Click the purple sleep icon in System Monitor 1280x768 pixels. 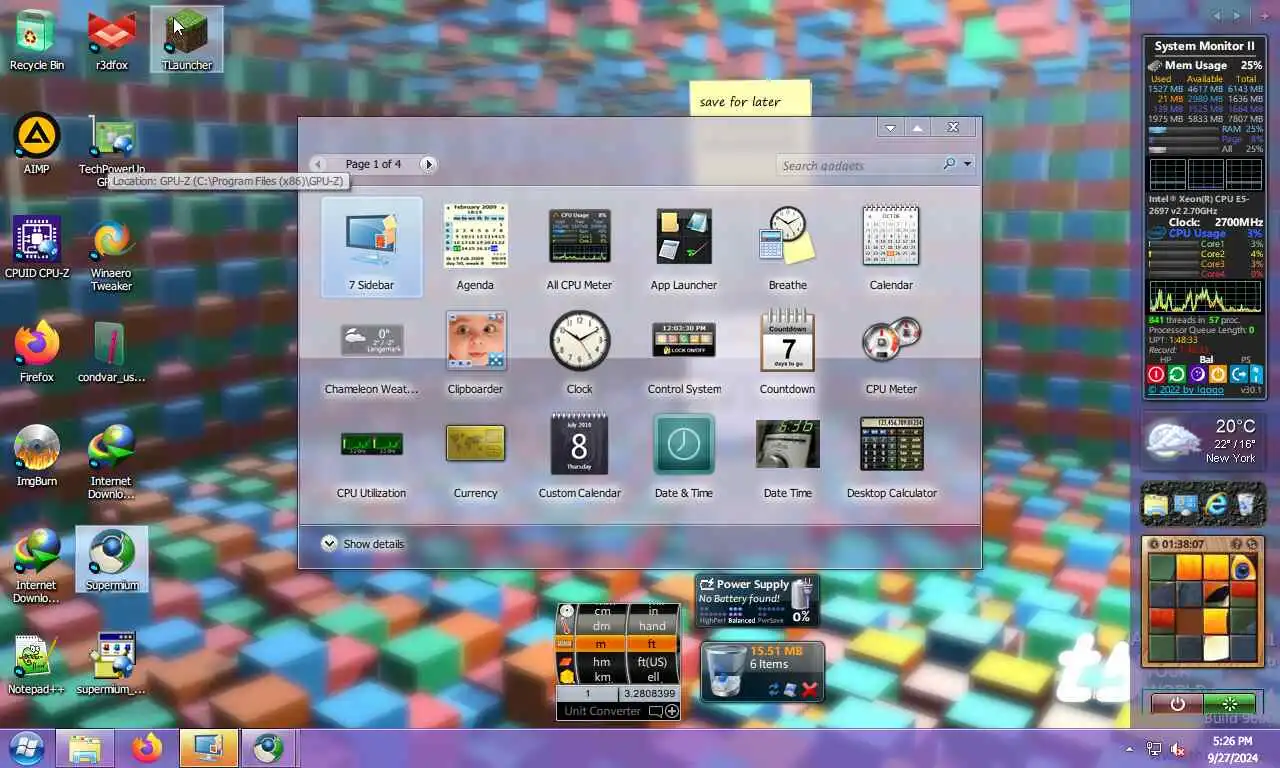[x=1198, y=374]
